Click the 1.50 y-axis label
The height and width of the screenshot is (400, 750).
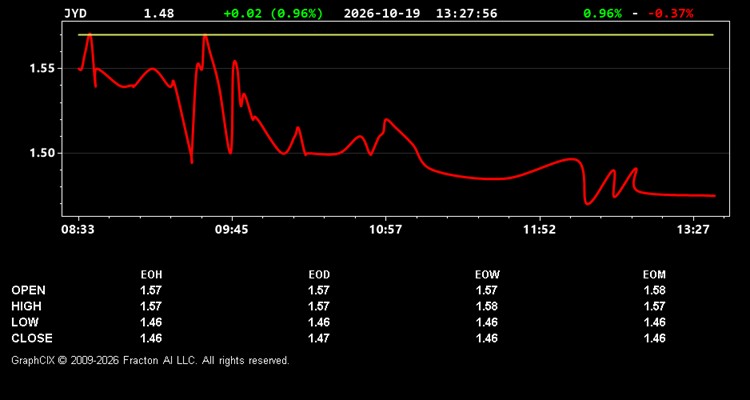(x=43, y=153)
